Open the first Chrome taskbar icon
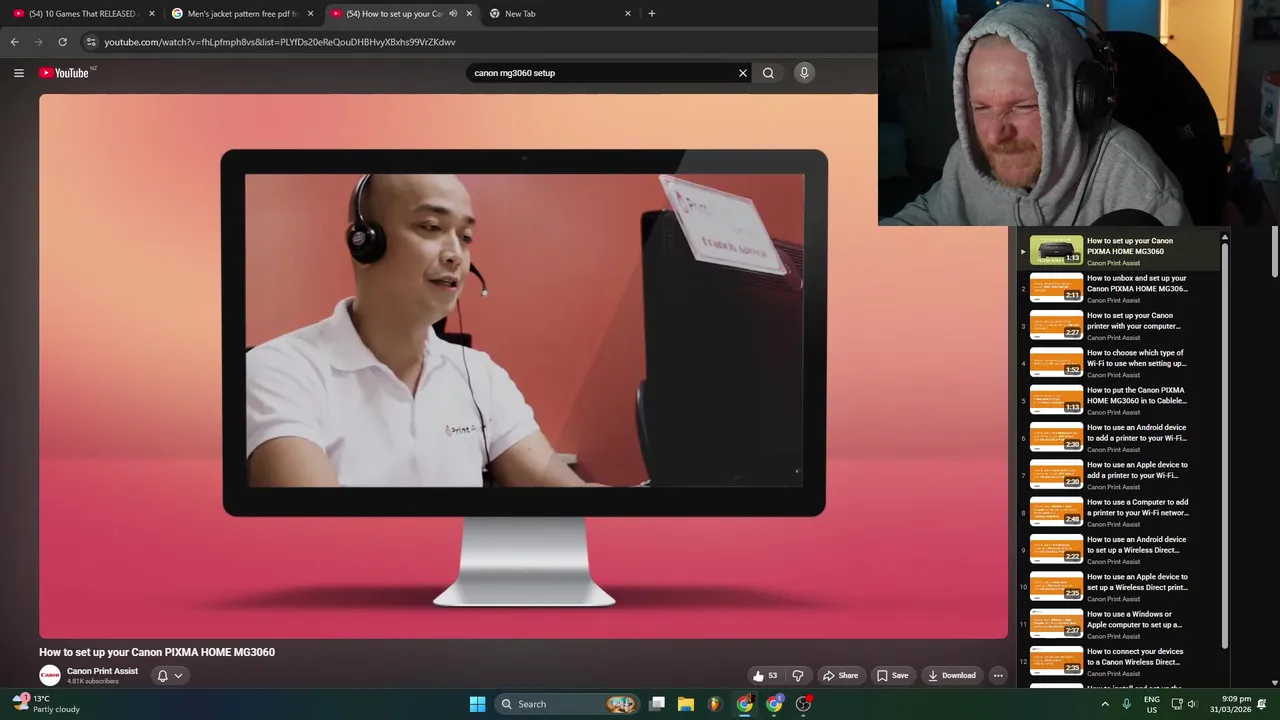The width and height of the screenshot is (1280, 720). pyautogui.click(x=745, y=704)
